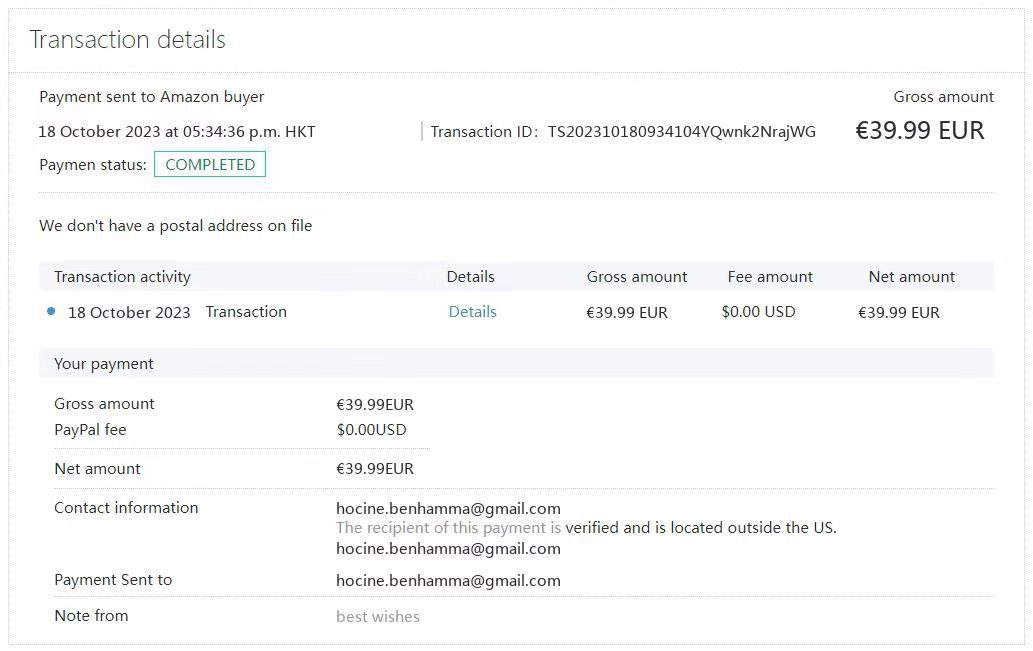
Task: Click the best wishes note text
Action: [x=378, y=617]
